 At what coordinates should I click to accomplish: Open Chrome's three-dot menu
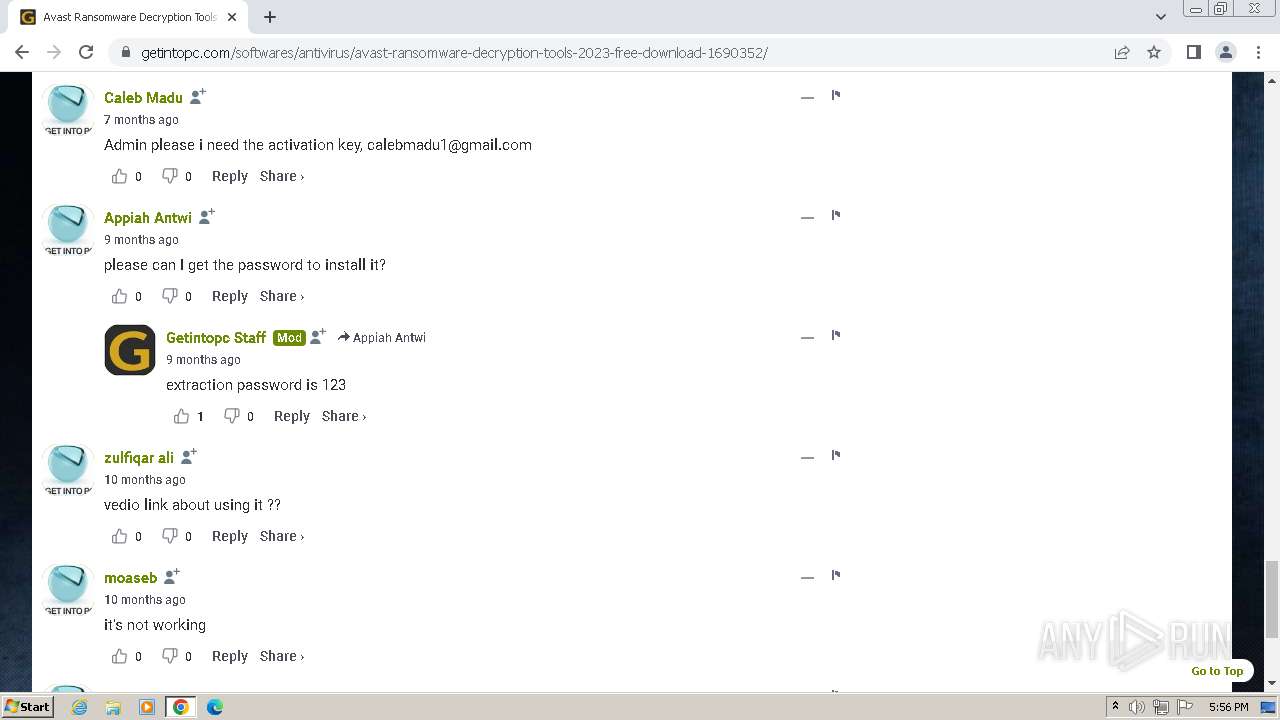(x=1258, y=52)
